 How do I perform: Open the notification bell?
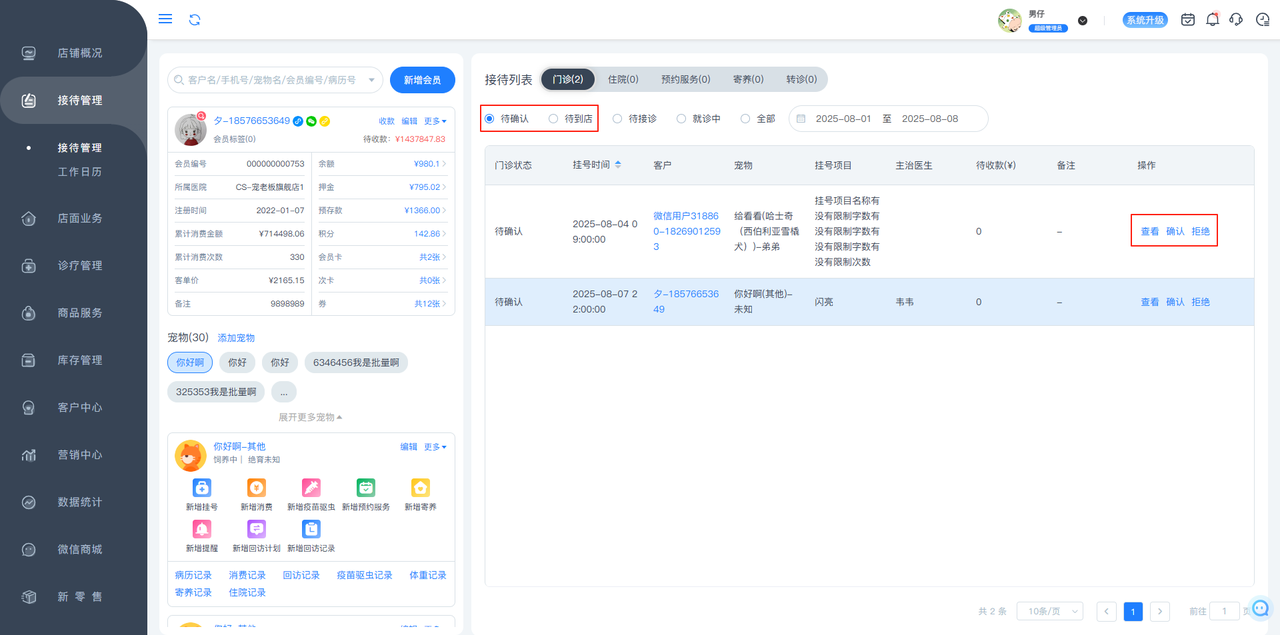coord(1213,19)
